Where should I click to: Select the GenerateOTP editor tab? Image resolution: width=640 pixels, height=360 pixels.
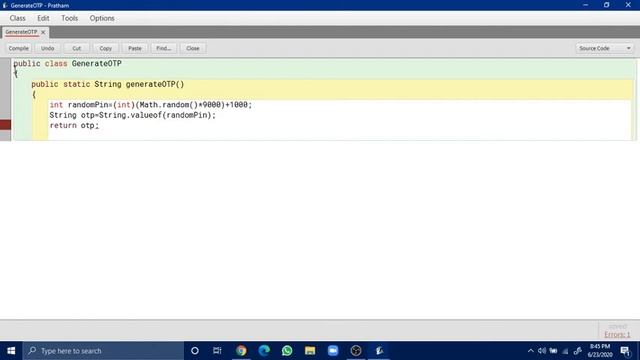21,32
